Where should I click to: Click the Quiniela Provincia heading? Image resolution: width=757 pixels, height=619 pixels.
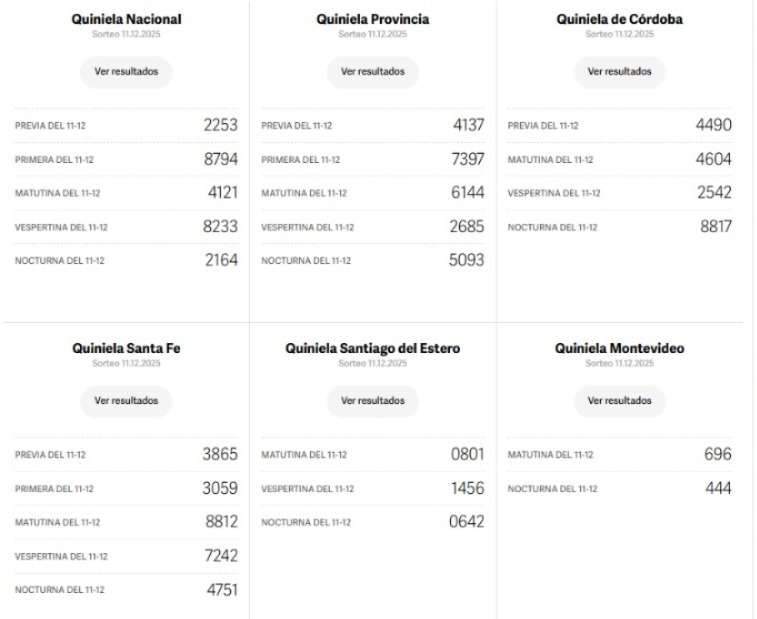[x=373, y=19]
